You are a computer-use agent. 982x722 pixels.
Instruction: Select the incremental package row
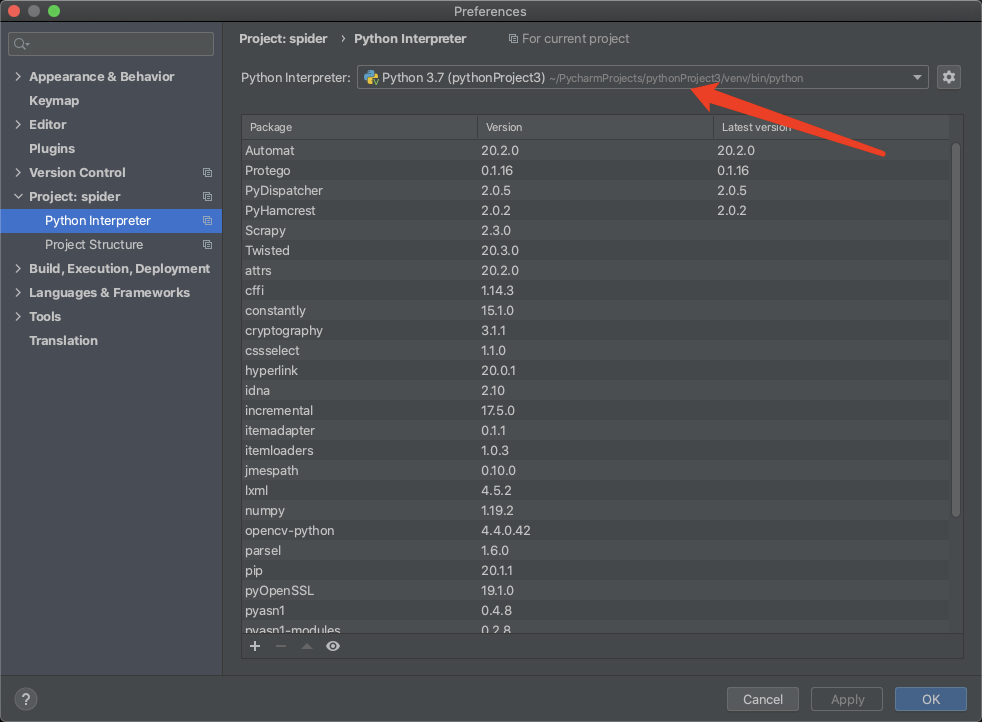pyautogui.click(x=596, y=411)
